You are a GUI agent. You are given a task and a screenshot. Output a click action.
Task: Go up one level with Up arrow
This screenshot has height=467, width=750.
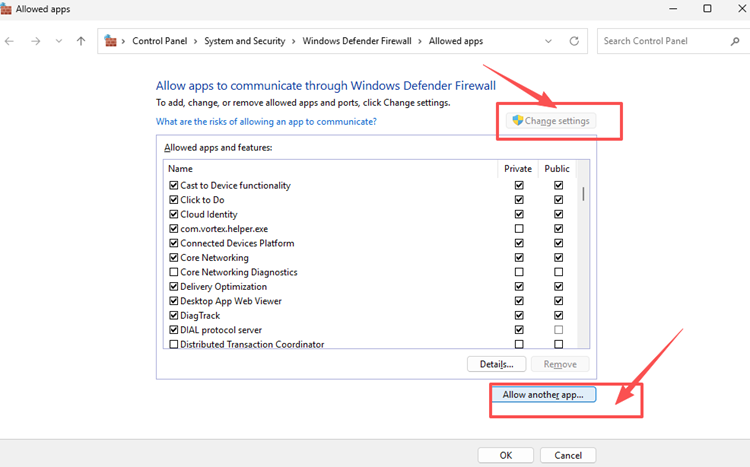click(81, 41)
